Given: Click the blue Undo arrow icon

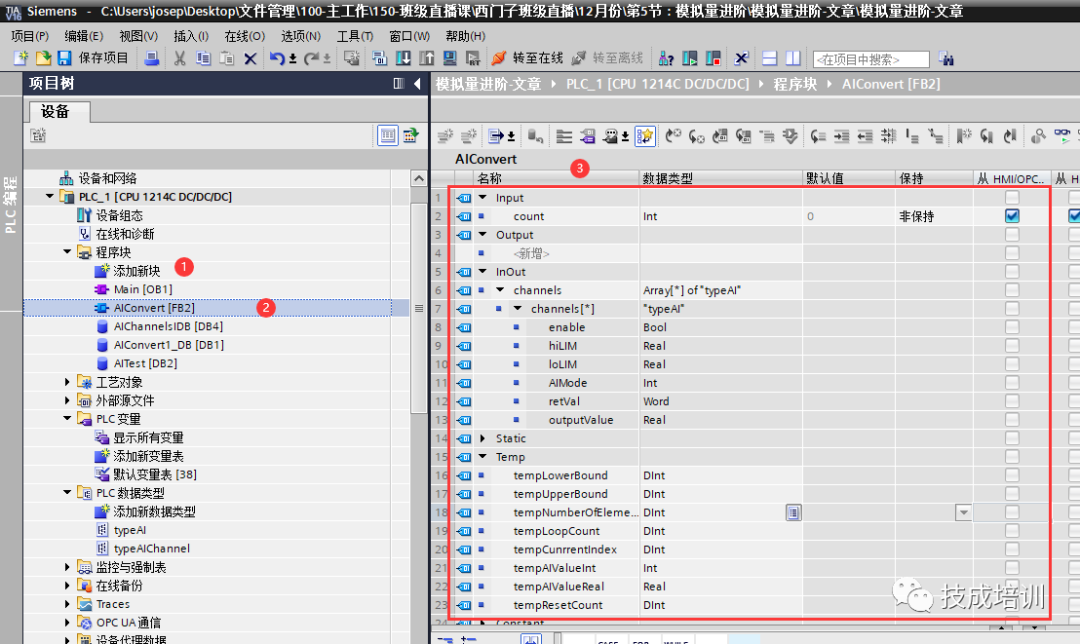Looking at the screenshot, I should coord(277,59).
